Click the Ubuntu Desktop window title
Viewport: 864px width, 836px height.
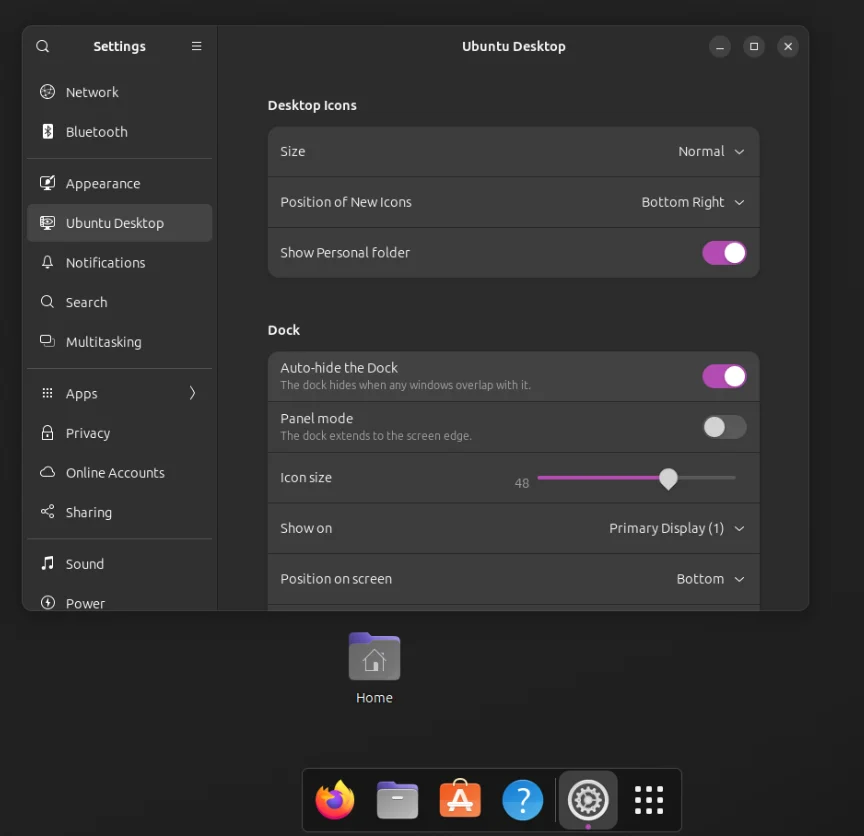click(514, 46)
